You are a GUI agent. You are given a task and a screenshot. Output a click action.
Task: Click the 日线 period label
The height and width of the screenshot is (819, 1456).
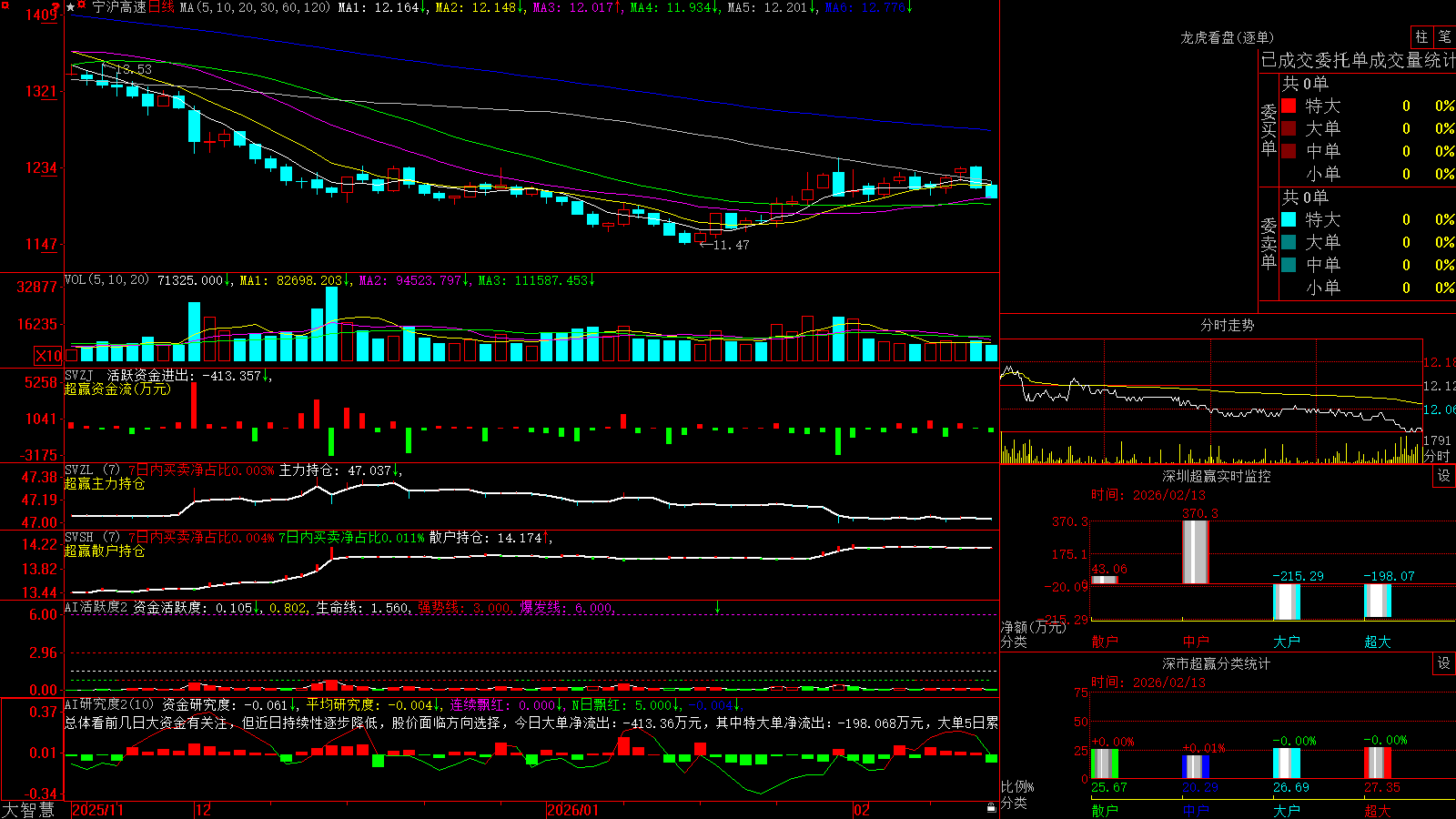pos(162,7)
